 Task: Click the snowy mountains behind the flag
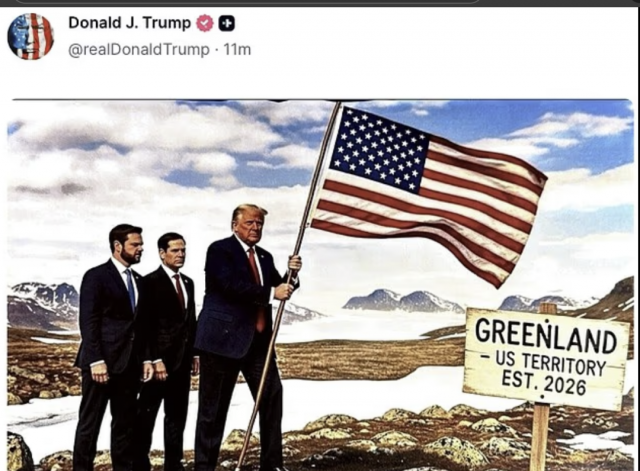(x=402, y=301)
